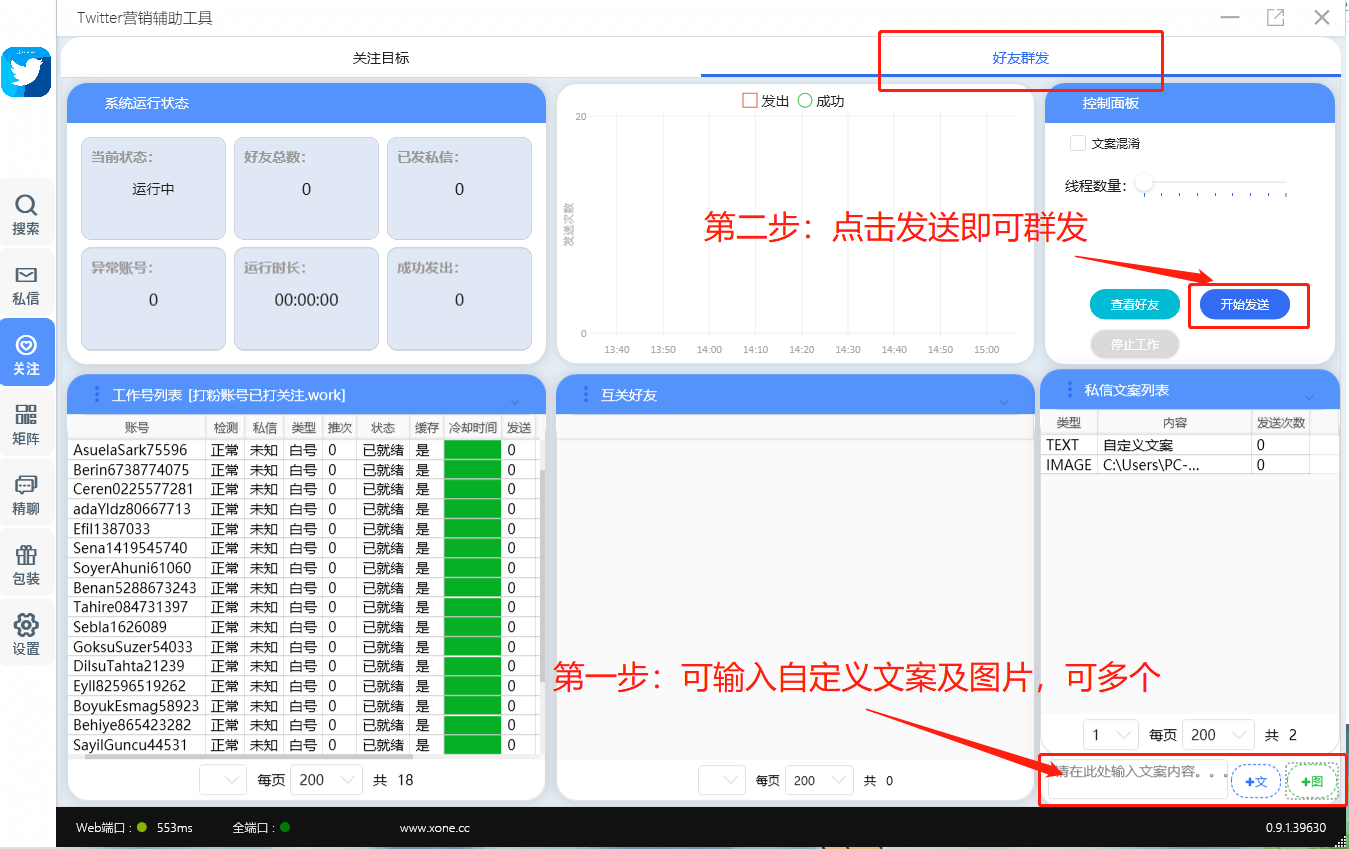Viewport: 1349px width, 849px height.
Task: Select the TEXT 自定义文案 row
Action: point(1190,445)
